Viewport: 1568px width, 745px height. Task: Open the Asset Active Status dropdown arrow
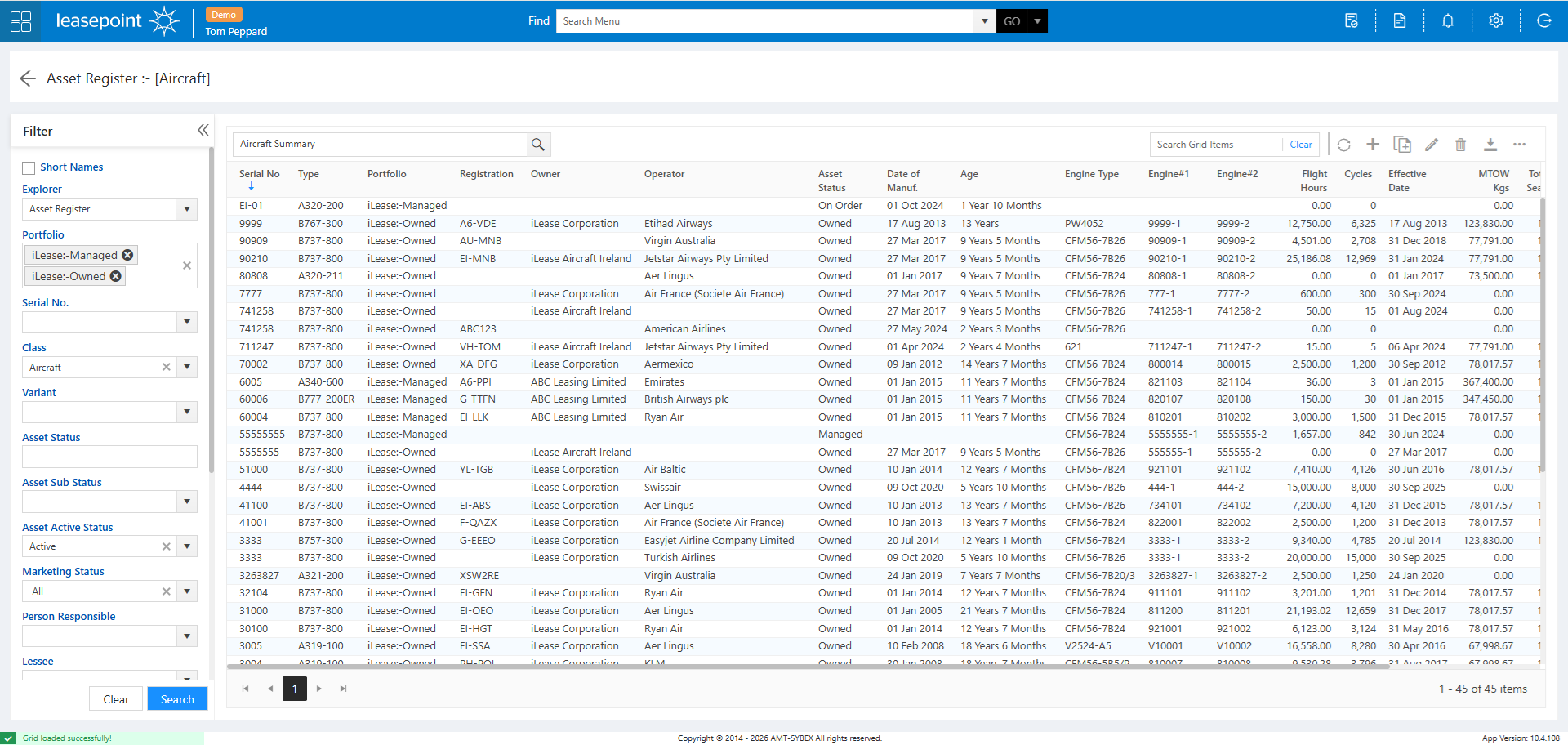click(187, 546)
